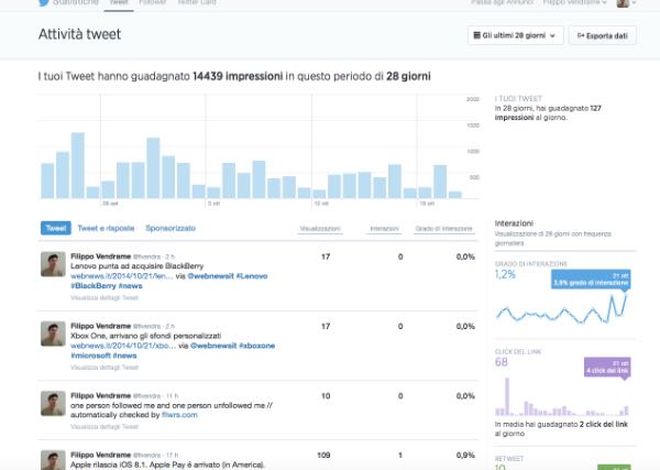Click author name on the Apple iOS 8.1 tweet

(101, 455)
